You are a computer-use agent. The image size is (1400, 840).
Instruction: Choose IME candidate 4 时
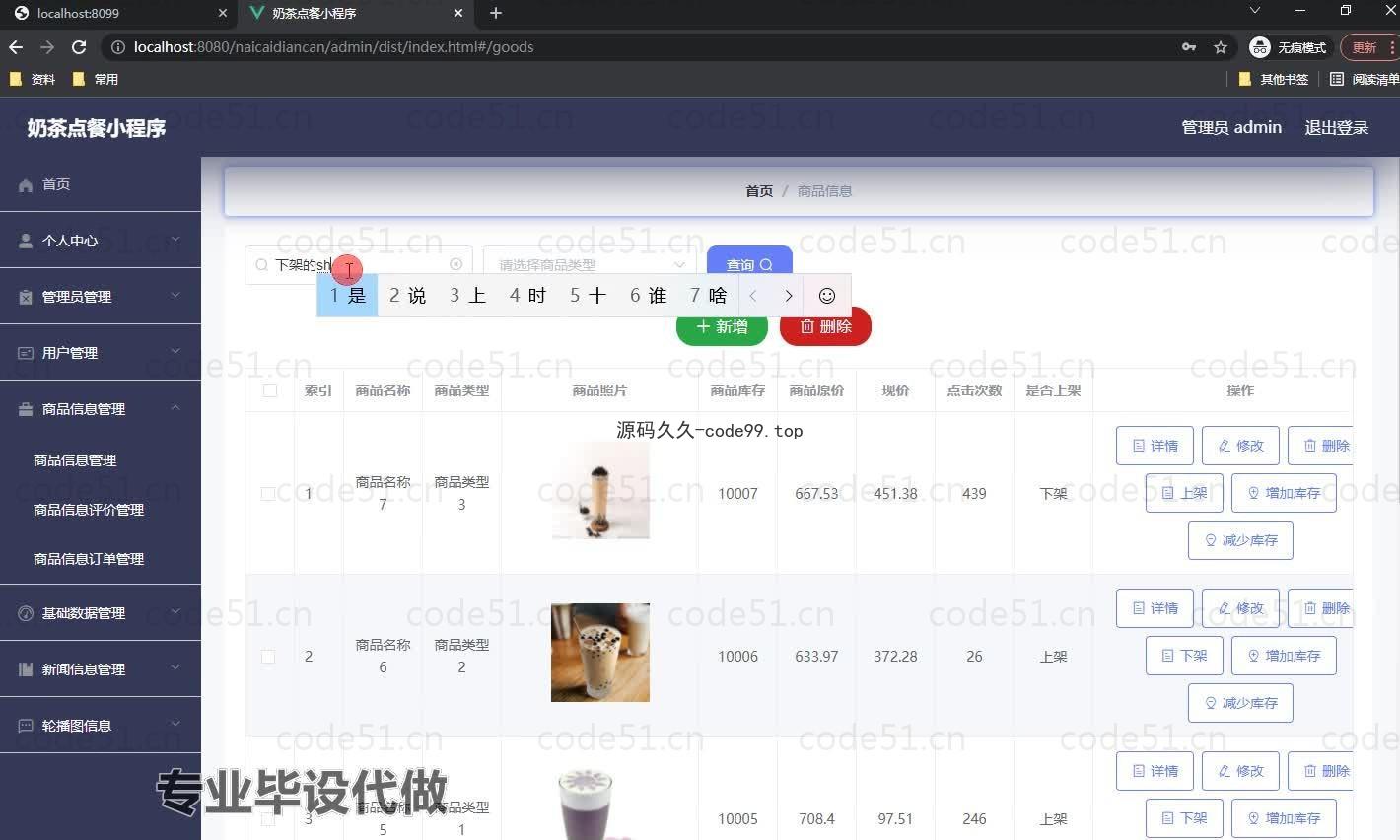(528, 296)
